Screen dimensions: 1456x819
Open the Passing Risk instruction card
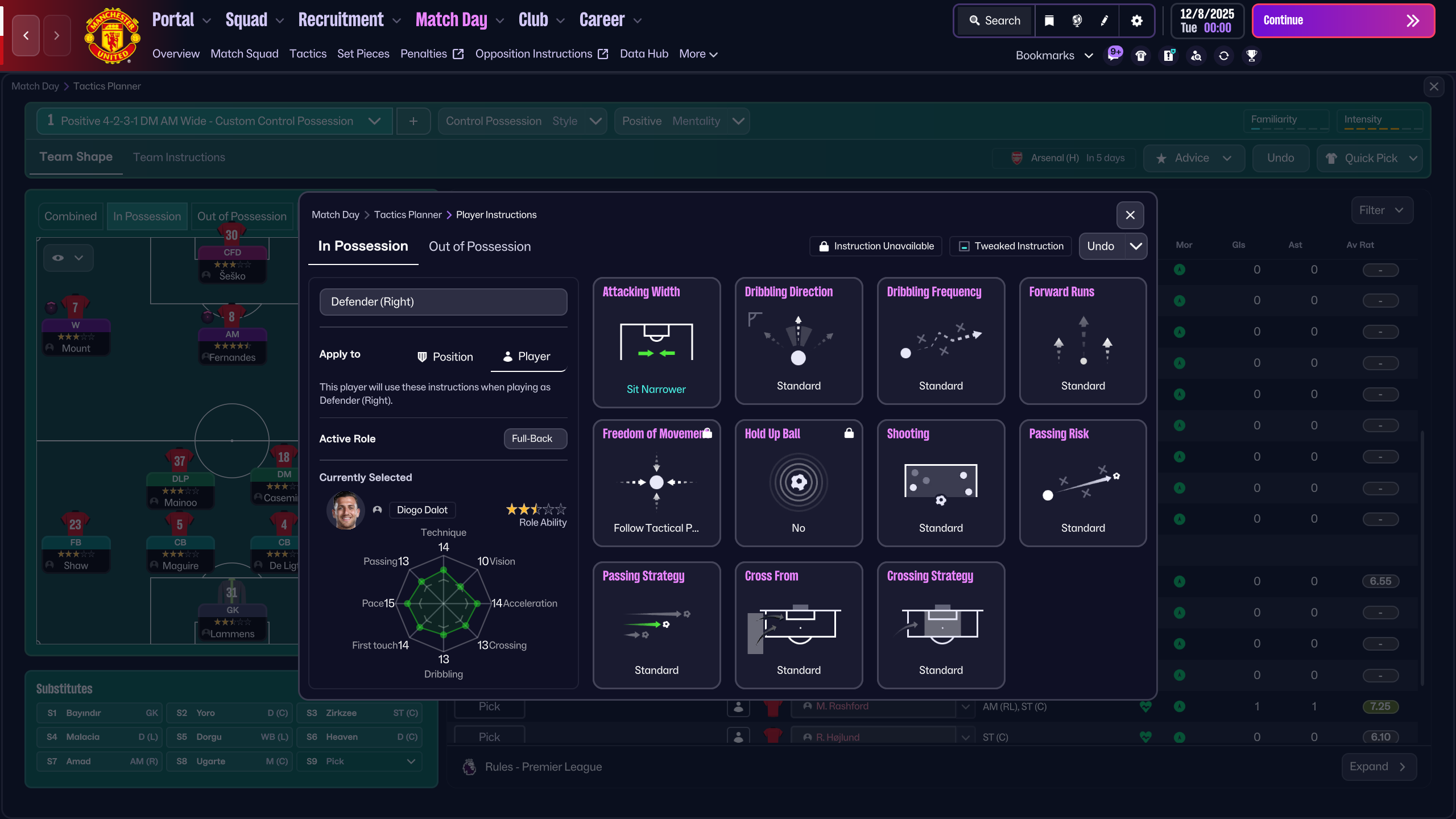point(1083,483)
